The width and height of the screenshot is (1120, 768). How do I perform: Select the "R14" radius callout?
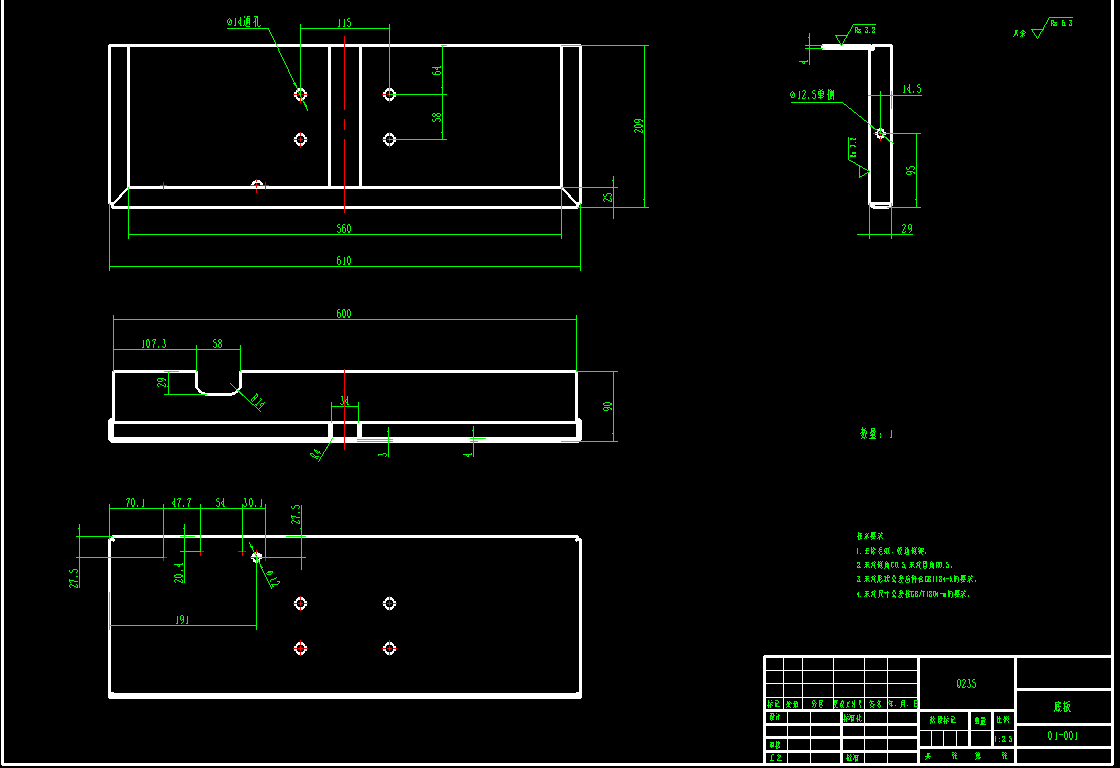pos(257,402)
